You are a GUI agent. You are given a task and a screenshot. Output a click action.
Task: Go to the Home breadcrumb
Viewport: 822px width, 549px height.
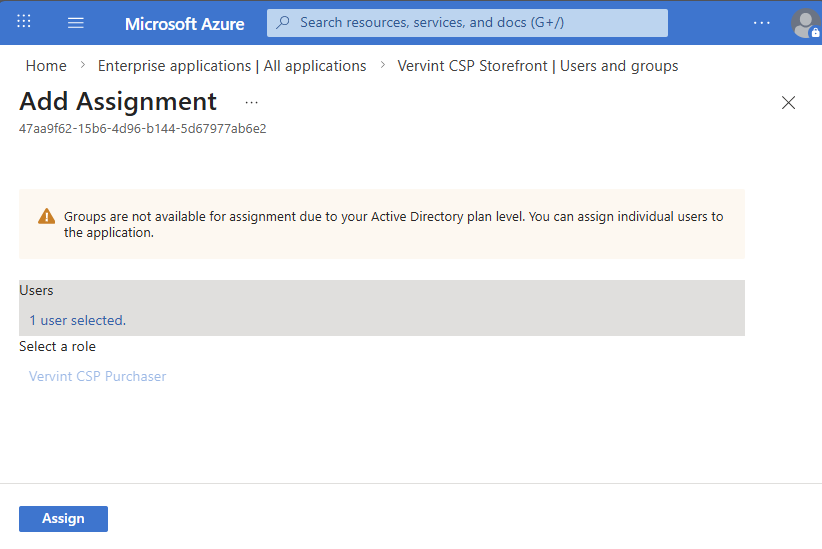46,66
